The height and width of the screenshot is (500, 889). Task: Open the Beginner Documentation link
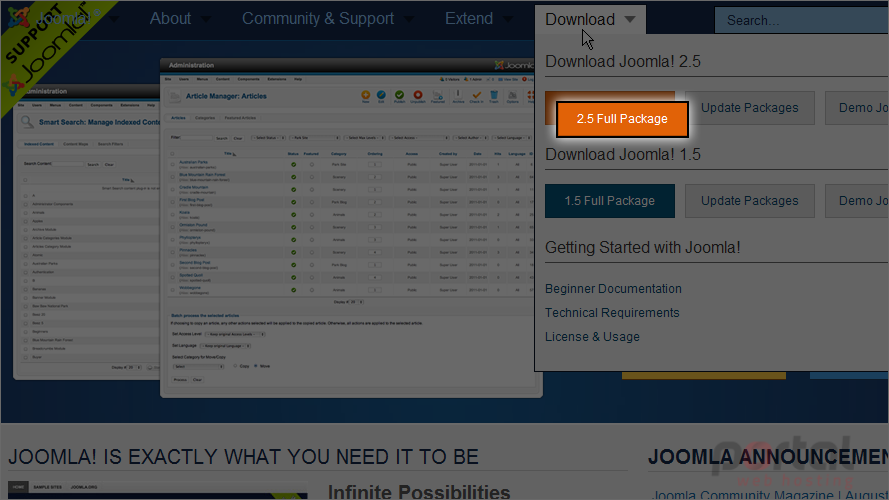tap(613, 289)
